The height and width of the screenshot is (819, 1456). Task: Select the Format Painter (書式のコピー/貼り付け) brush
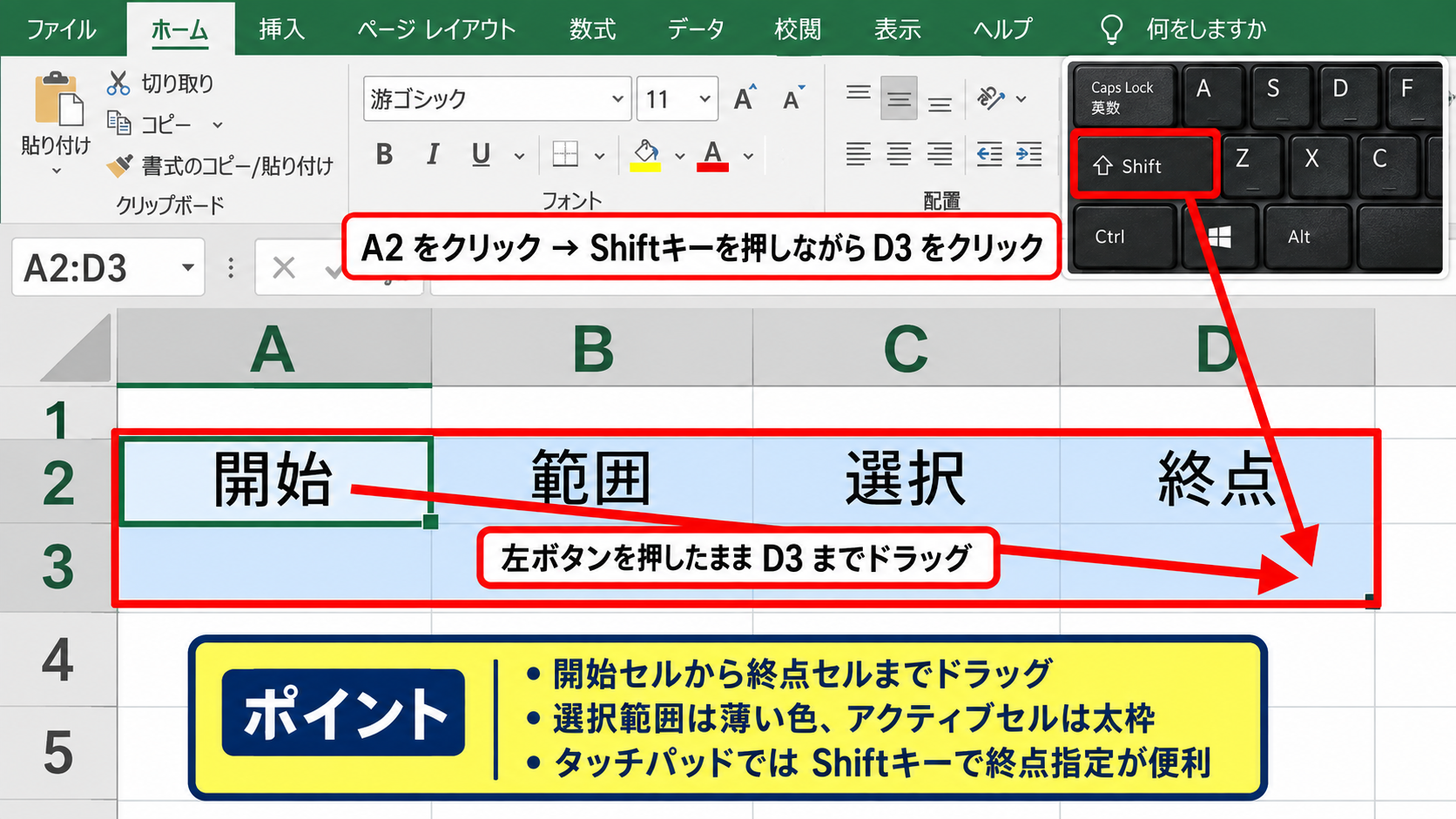click(x=119, y=164)
